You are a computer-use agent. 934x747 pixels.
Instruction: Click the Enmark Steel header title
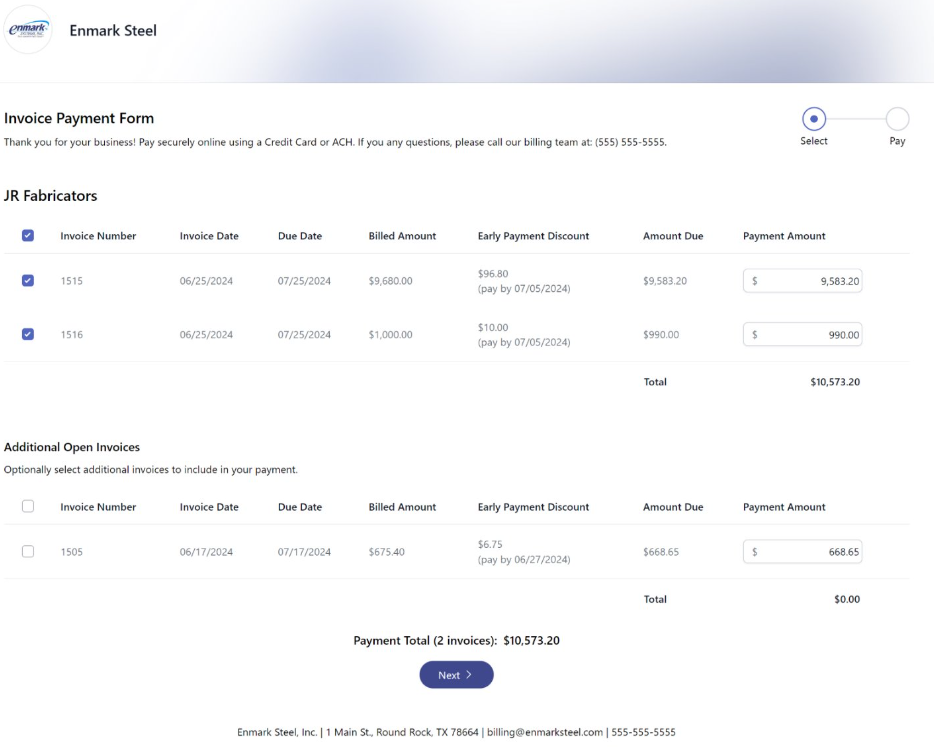tap(112, 30)
